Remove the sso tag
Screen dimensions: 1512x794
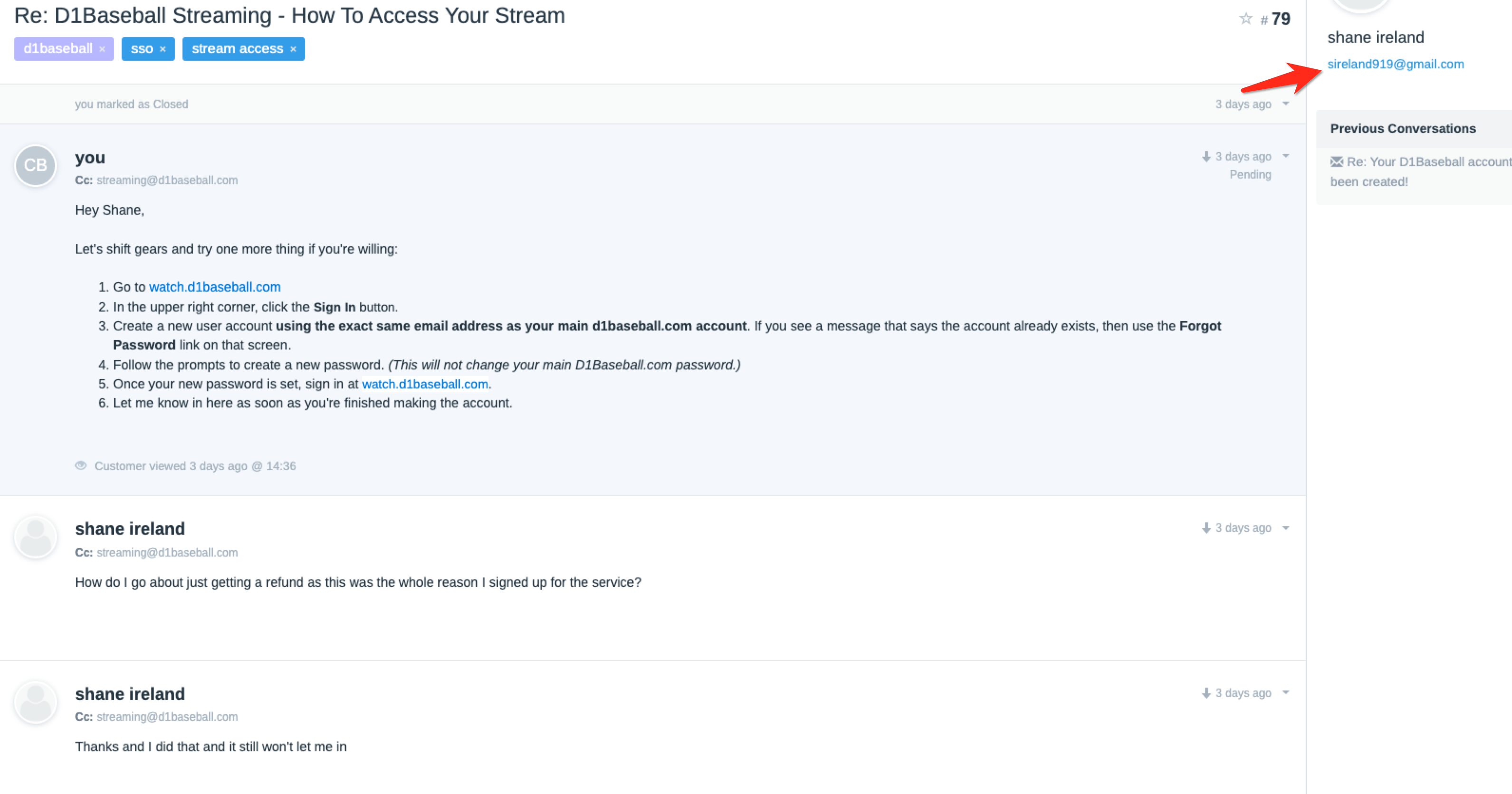point(163,49)
